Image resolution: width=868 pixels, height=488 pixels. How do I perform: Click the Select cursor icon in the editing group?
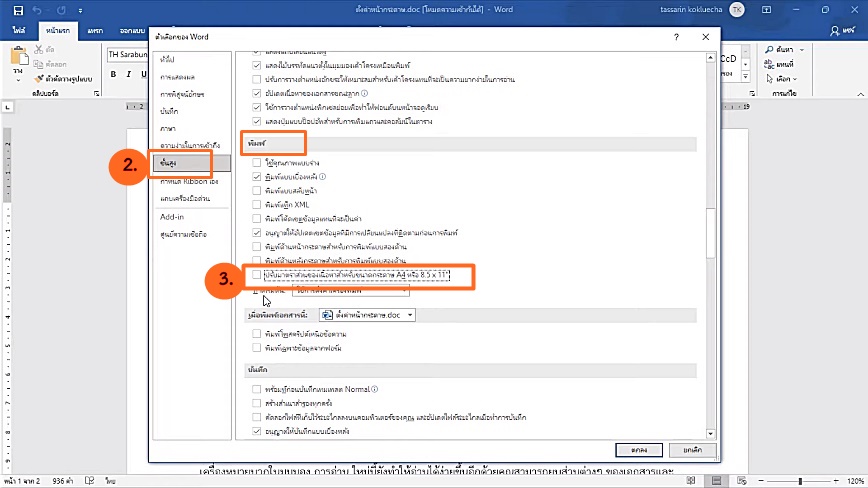769,79
